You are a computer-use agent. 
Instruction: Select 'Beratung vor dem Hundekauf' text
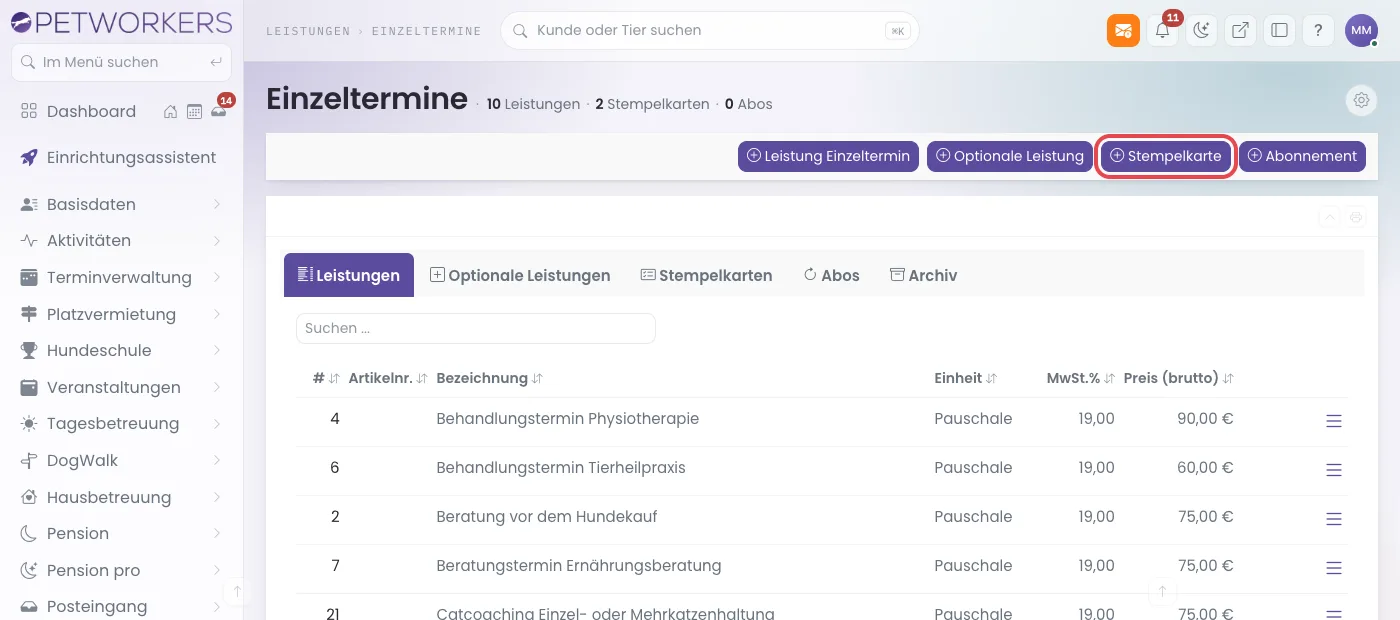coord(546,516)
